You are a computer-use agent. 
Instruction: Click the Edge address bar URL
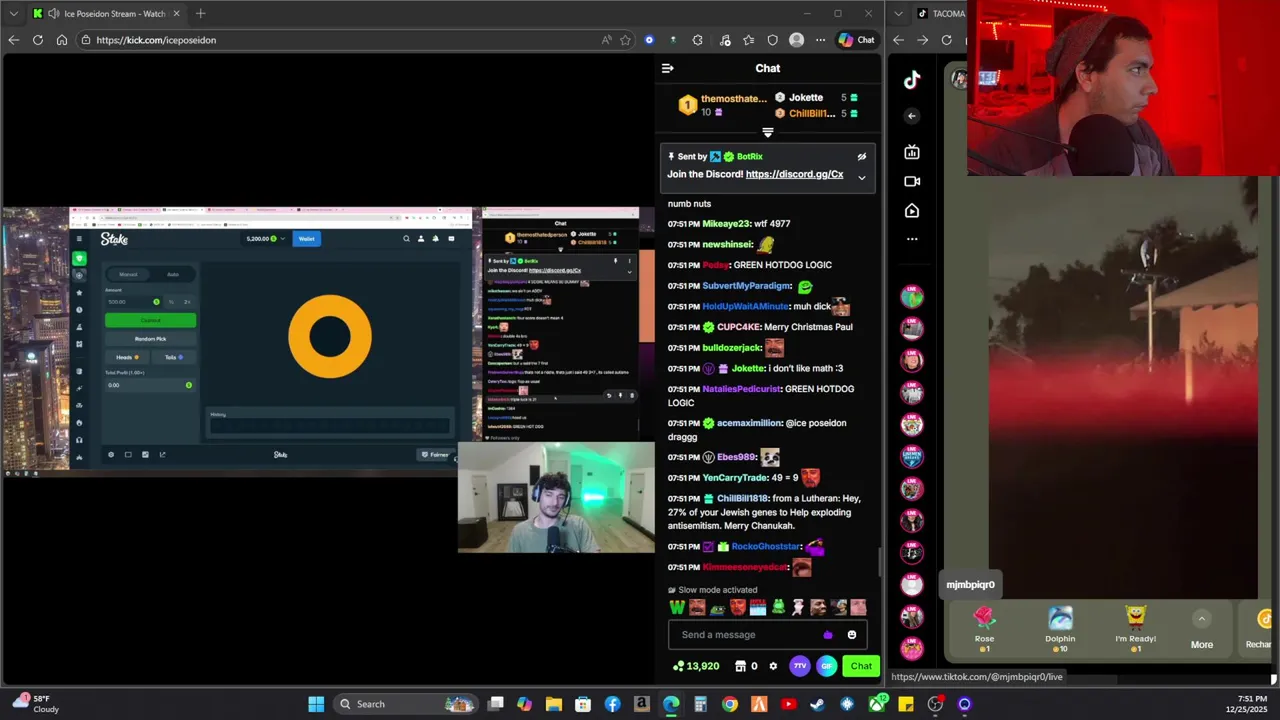coord(156,40)
